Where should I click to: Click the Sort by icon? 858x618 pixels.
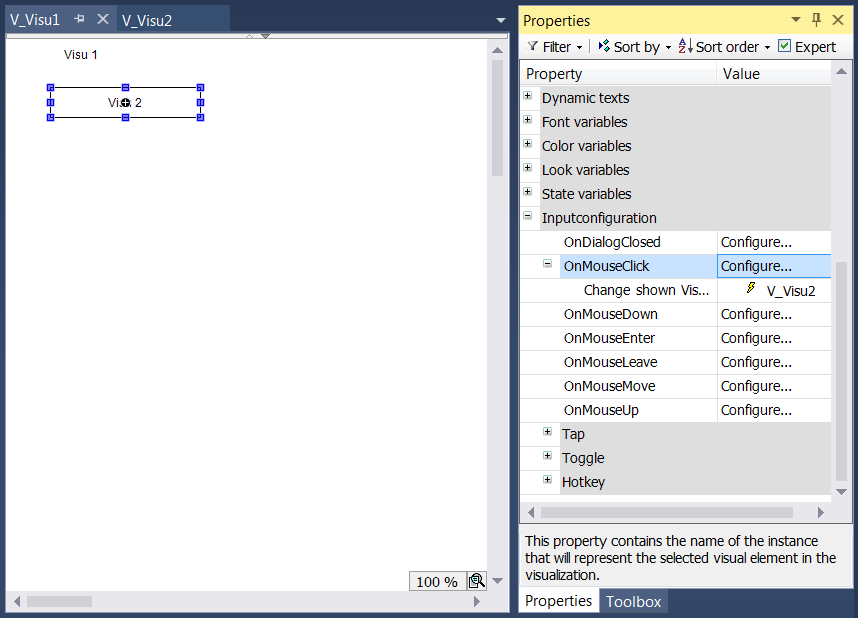[604, 46]
